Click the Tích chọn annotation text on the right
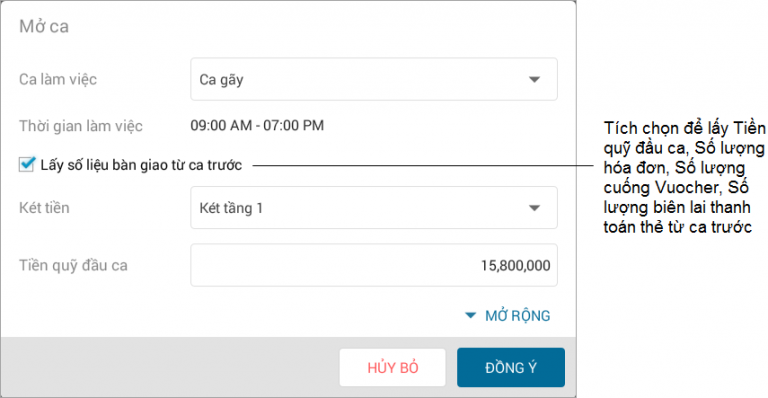The image size is (768, 398). pyautogui.click(x=684, y=178)
